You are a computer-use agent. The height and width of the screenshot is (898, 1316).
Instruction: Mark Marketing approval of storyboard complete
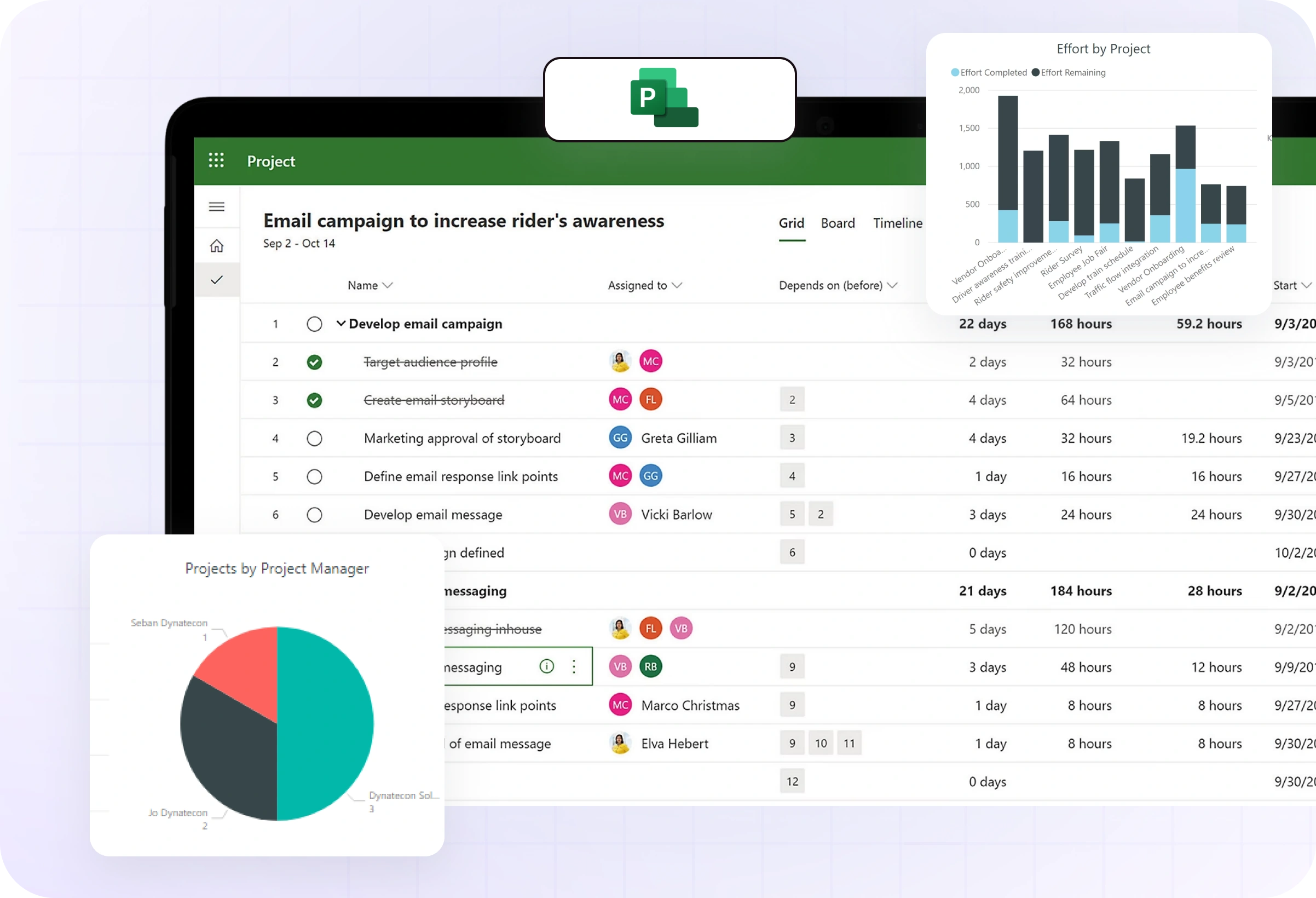click(x=314, y=439)
